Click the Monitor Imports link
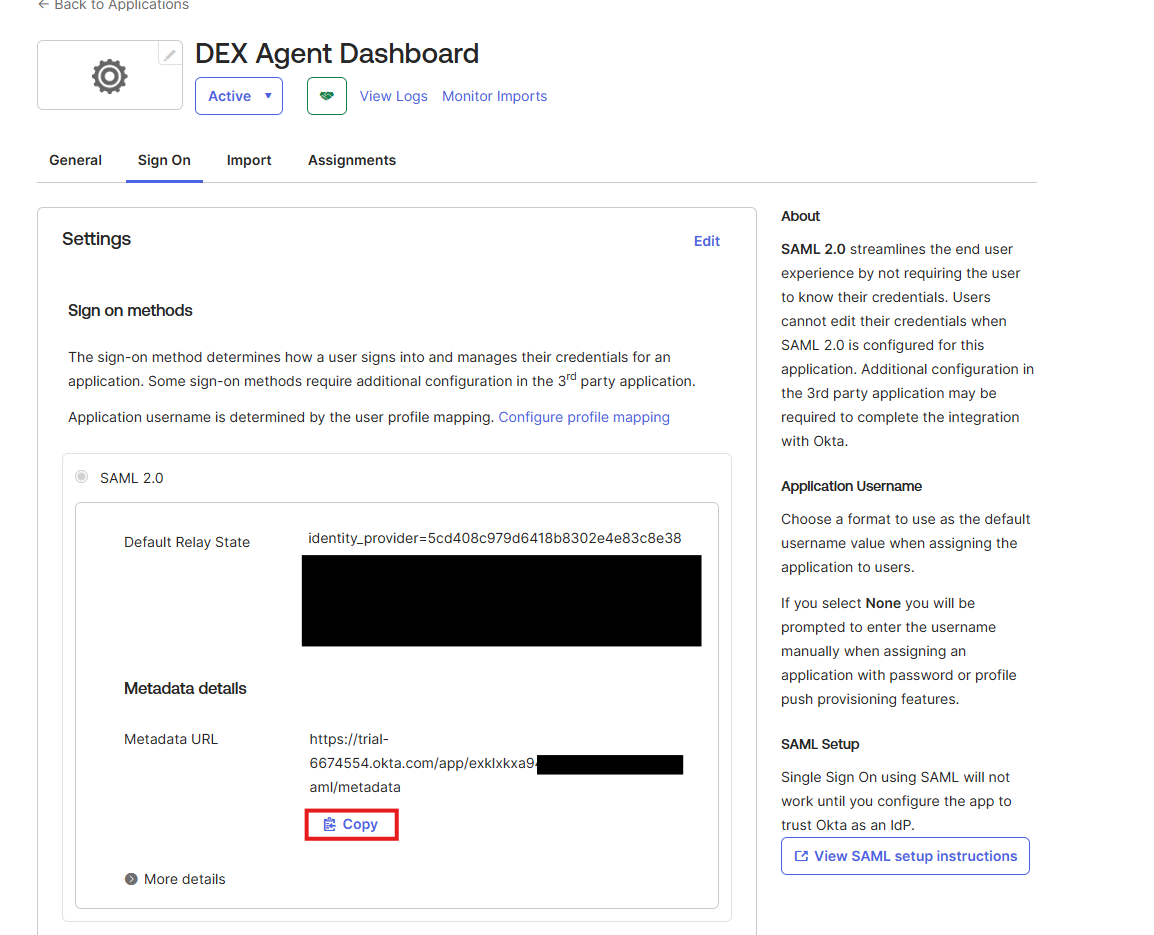 [494, 96]
